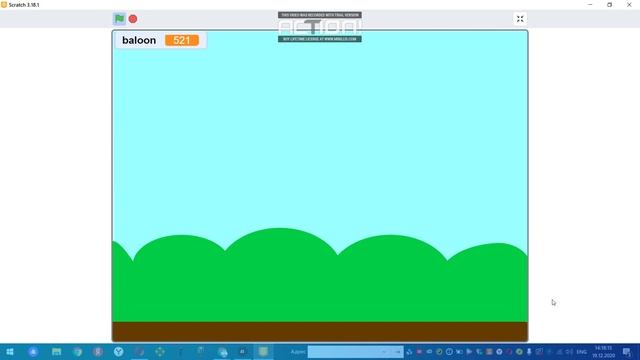Open the round blue assistant icon in taskbar
This screenshot has width=640, height=360.
coord(33,351)
